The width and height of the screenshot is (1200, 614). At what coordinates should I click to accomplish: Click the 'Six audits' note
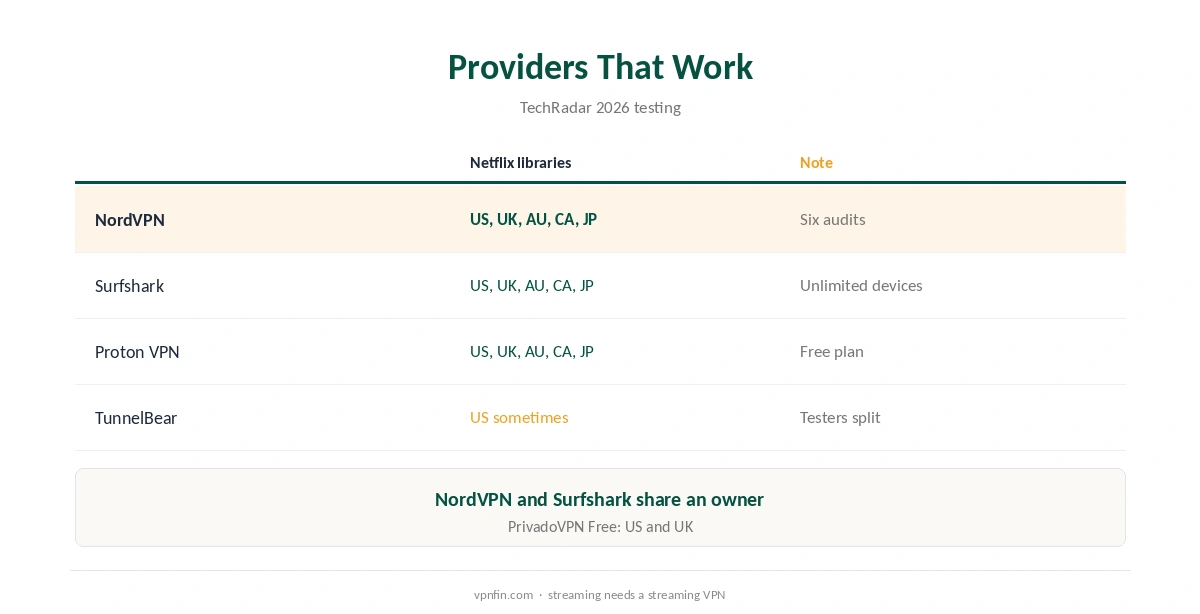point(833,219)
